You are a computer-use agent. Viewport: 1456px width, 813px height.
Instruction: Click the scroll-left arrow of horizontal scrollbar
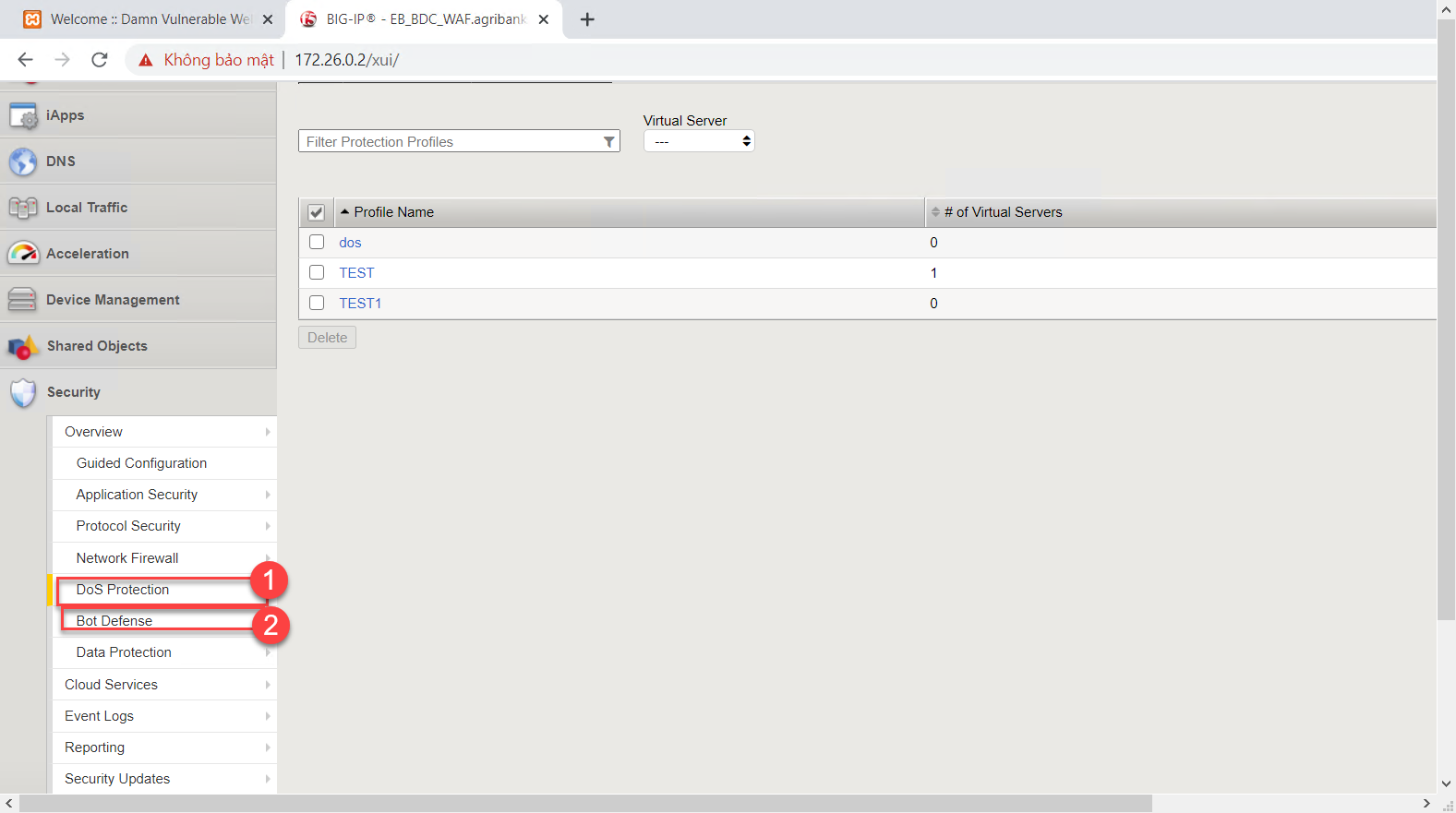point(9,804)
